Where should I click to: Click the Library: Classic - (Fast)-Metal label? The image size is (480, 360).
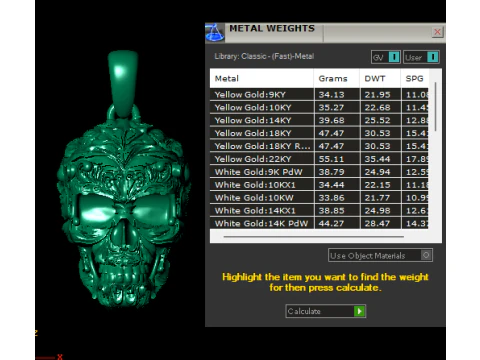click(x=264, y=56)
